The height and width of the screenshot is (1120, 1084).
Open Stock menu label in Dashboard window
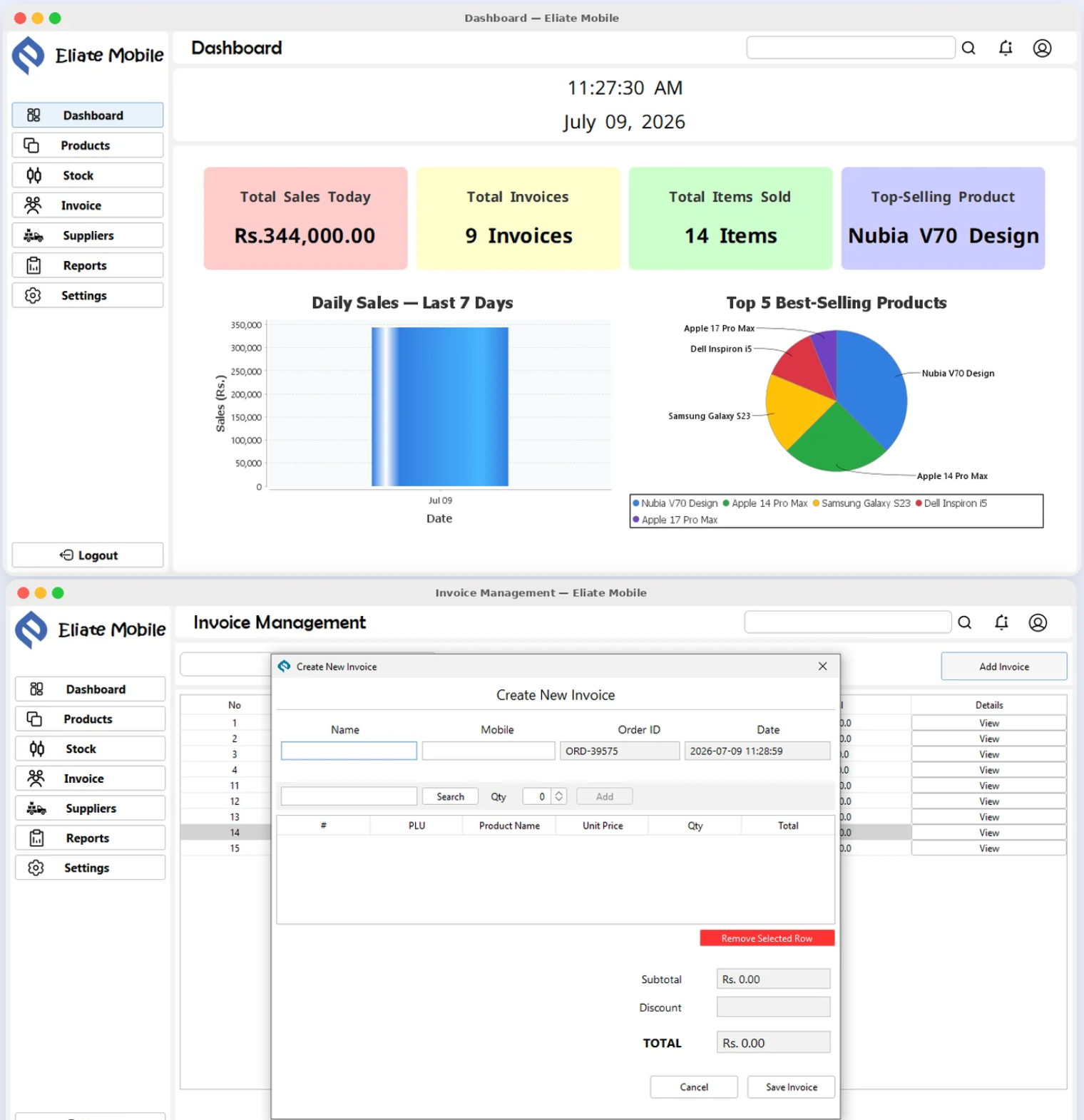78,175
